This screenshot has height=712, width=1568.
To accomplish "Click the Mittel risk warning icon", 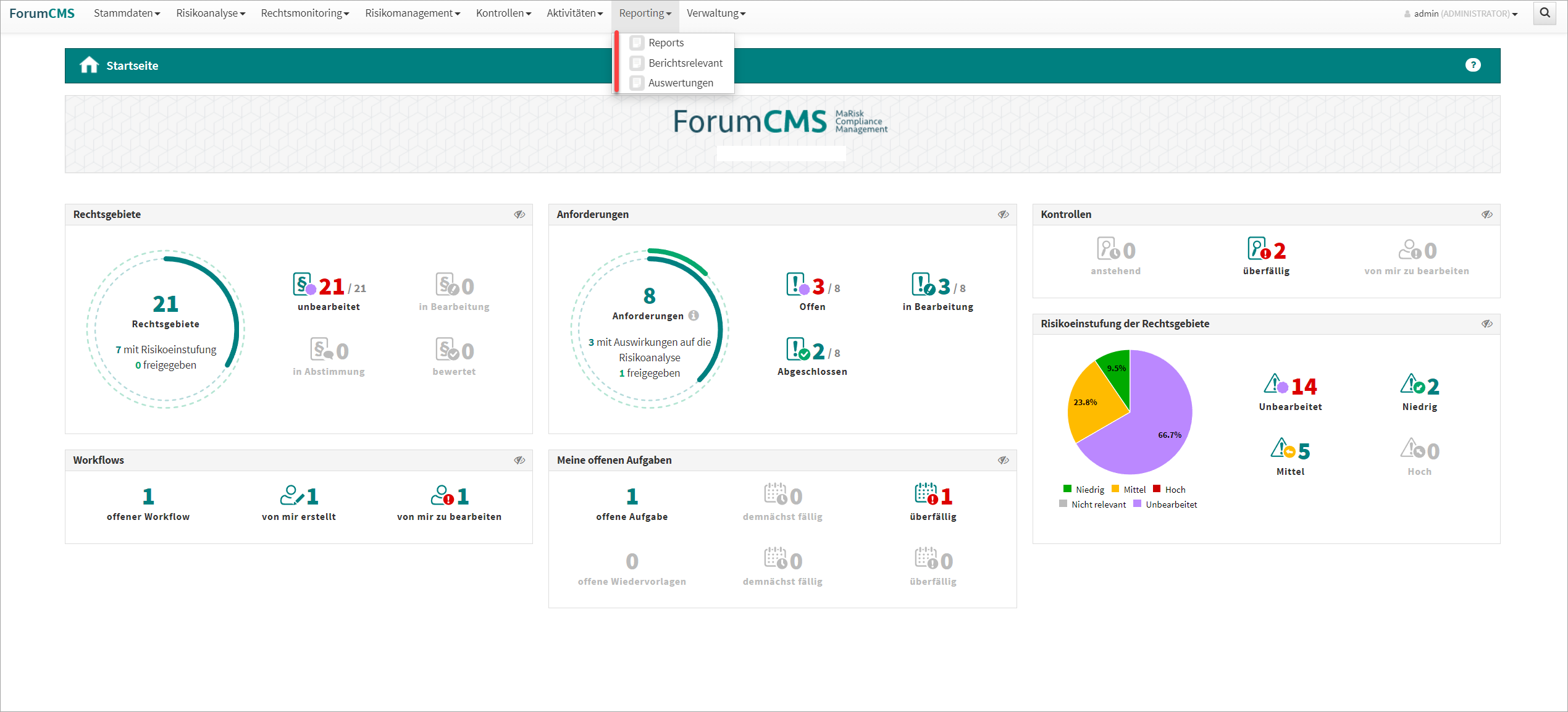I will pyautogui.click(x=1282, y=449).
